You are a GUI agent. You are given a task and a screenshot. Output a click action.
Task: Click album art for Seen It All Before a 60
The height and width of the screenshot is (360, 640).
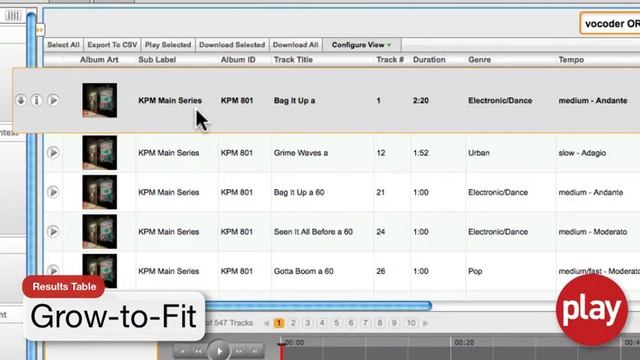(x=100, y=231)
